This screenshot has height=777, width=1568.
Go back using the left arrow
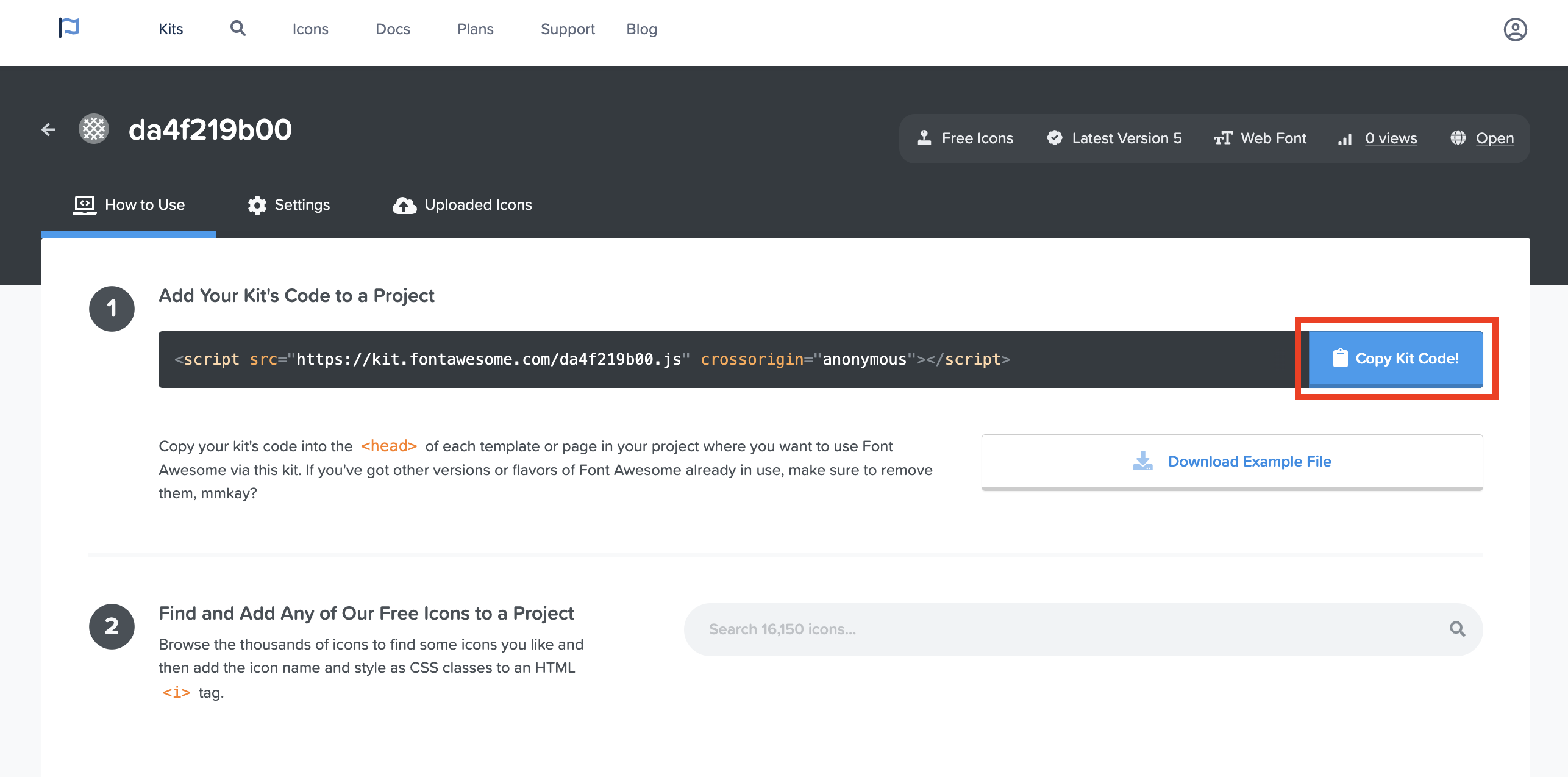pos(49,129)
